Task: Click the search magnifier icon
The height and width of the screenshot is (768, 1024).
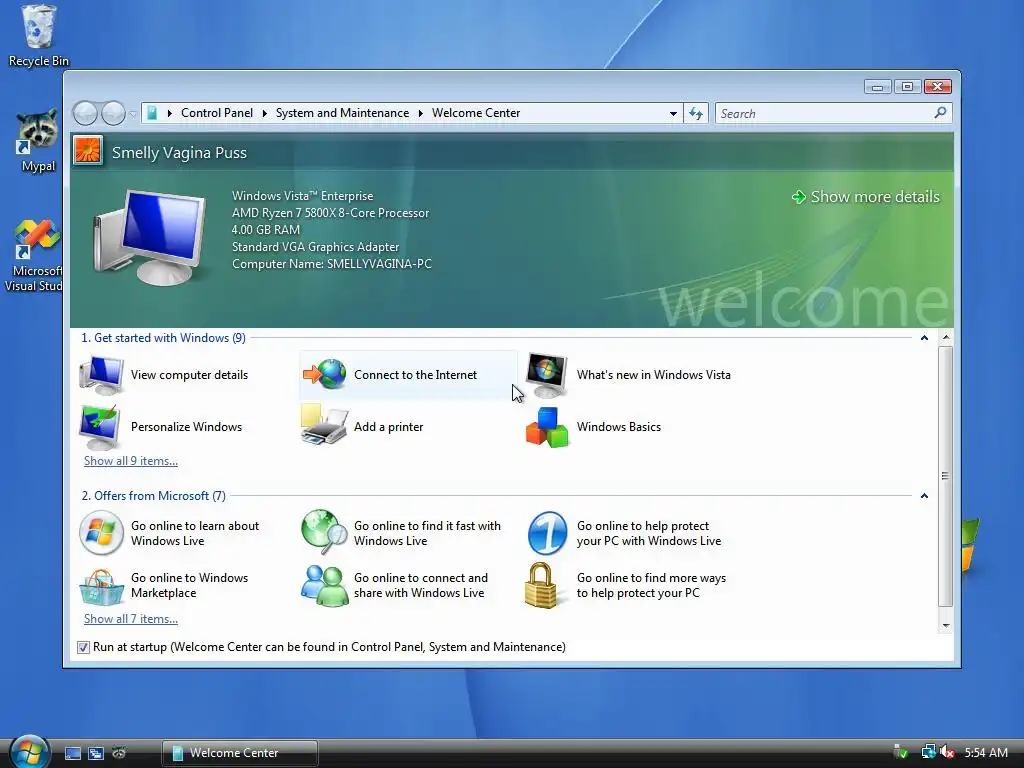Action: tap(940, 113)
